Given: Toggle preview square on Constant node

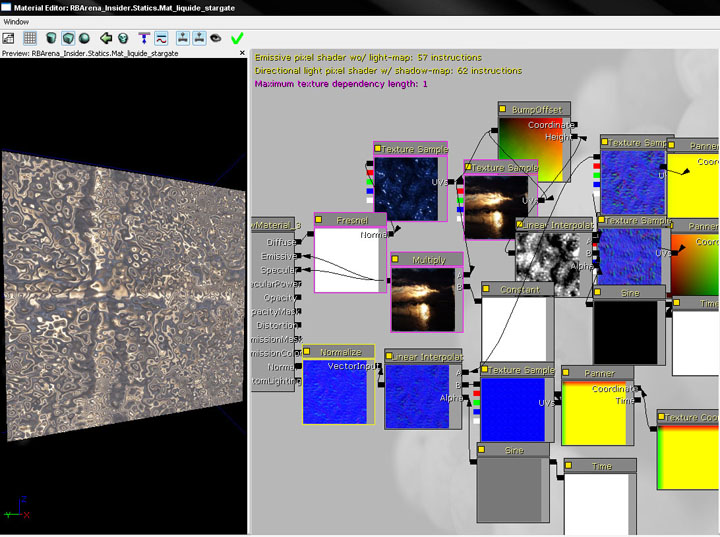Looking at the screenshot, I should [486, 288].
